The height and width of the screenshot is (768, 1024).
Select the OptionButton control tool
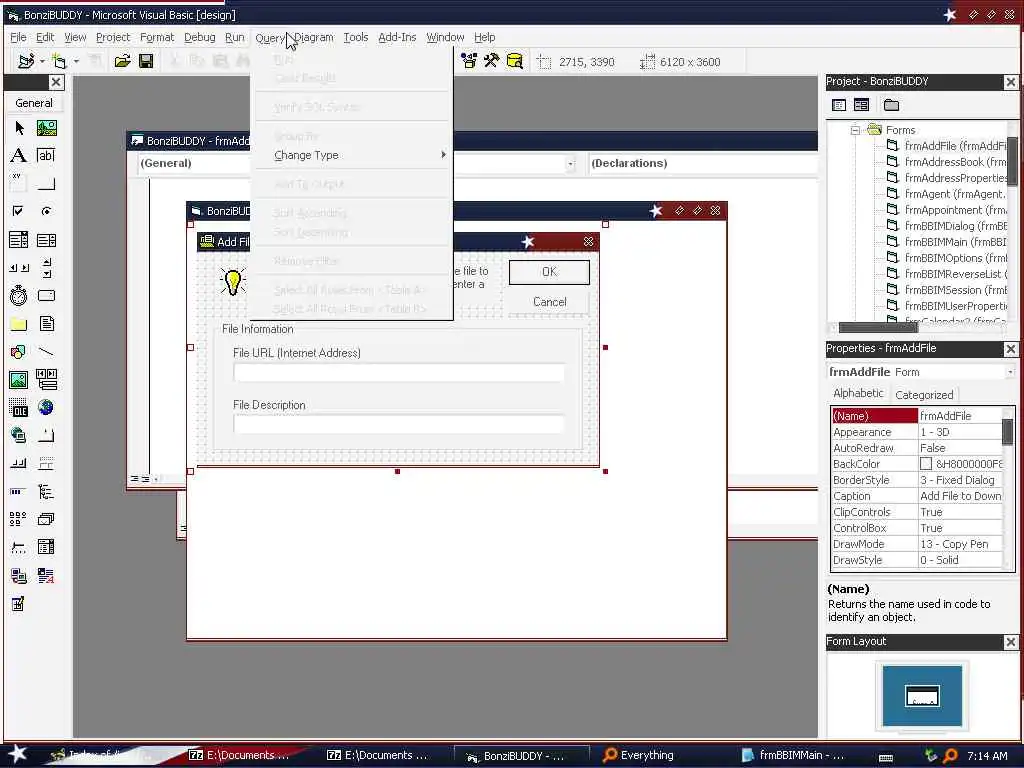pyautogui.click(x=46, y=211)
